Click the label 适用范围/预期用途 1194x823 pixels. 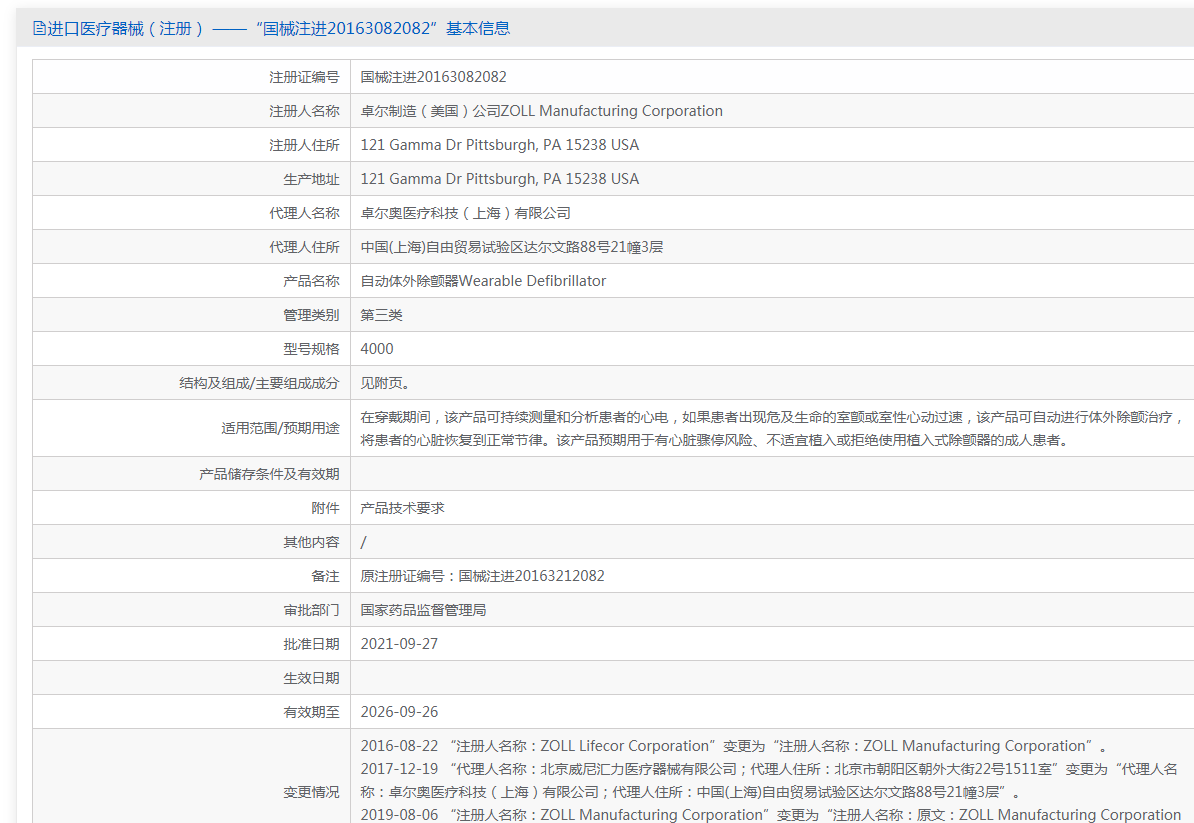[x=280, y=429]
